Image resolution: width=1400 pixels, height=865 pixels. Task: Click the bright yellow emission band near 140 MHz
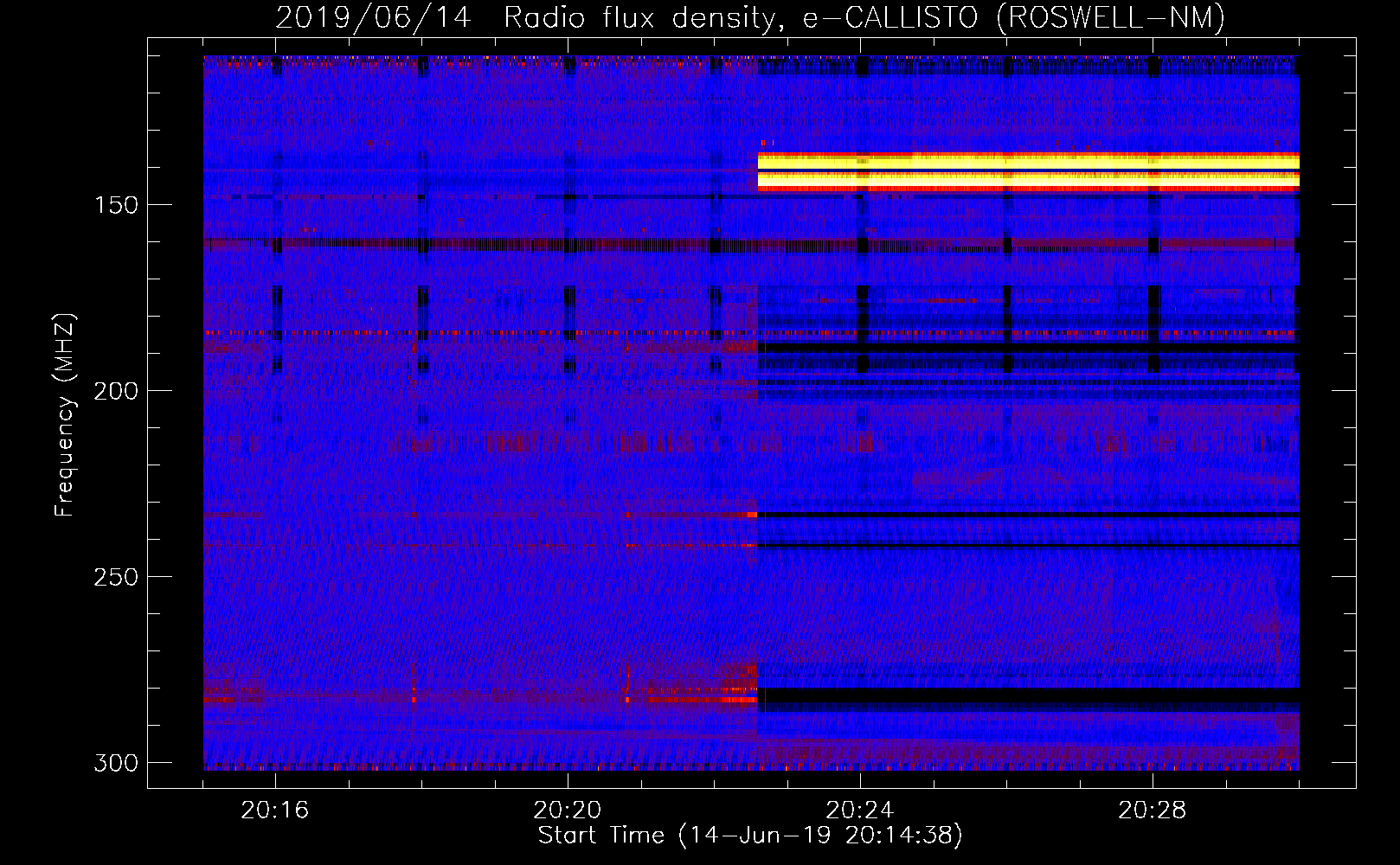click(x=1029, y=171)
